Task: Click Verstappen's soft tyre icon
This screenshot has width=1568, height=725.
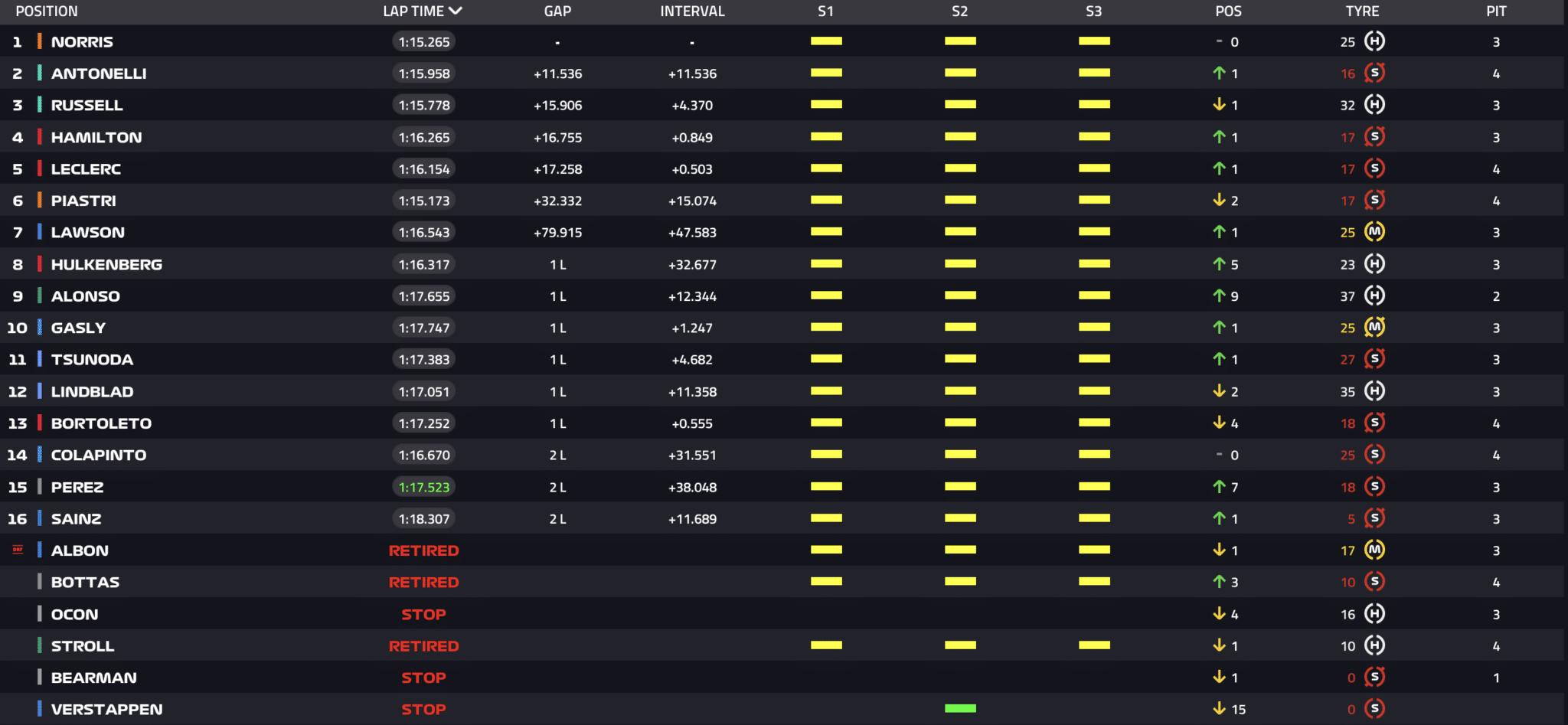Action: 1374,709
